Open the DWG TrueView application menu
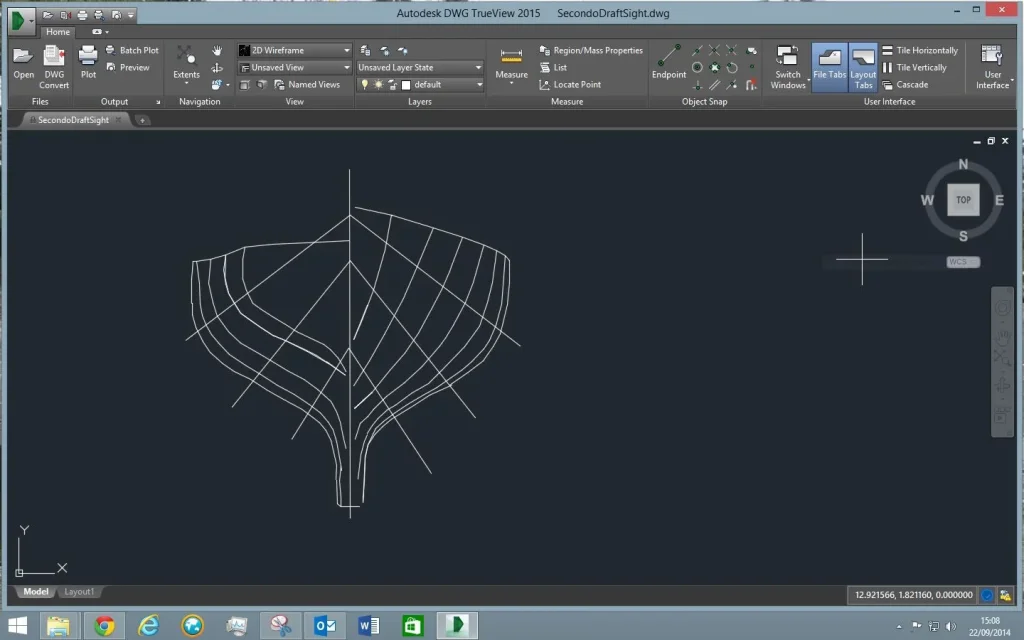Viewport: 1024px width, 640px height. point(22,21)
